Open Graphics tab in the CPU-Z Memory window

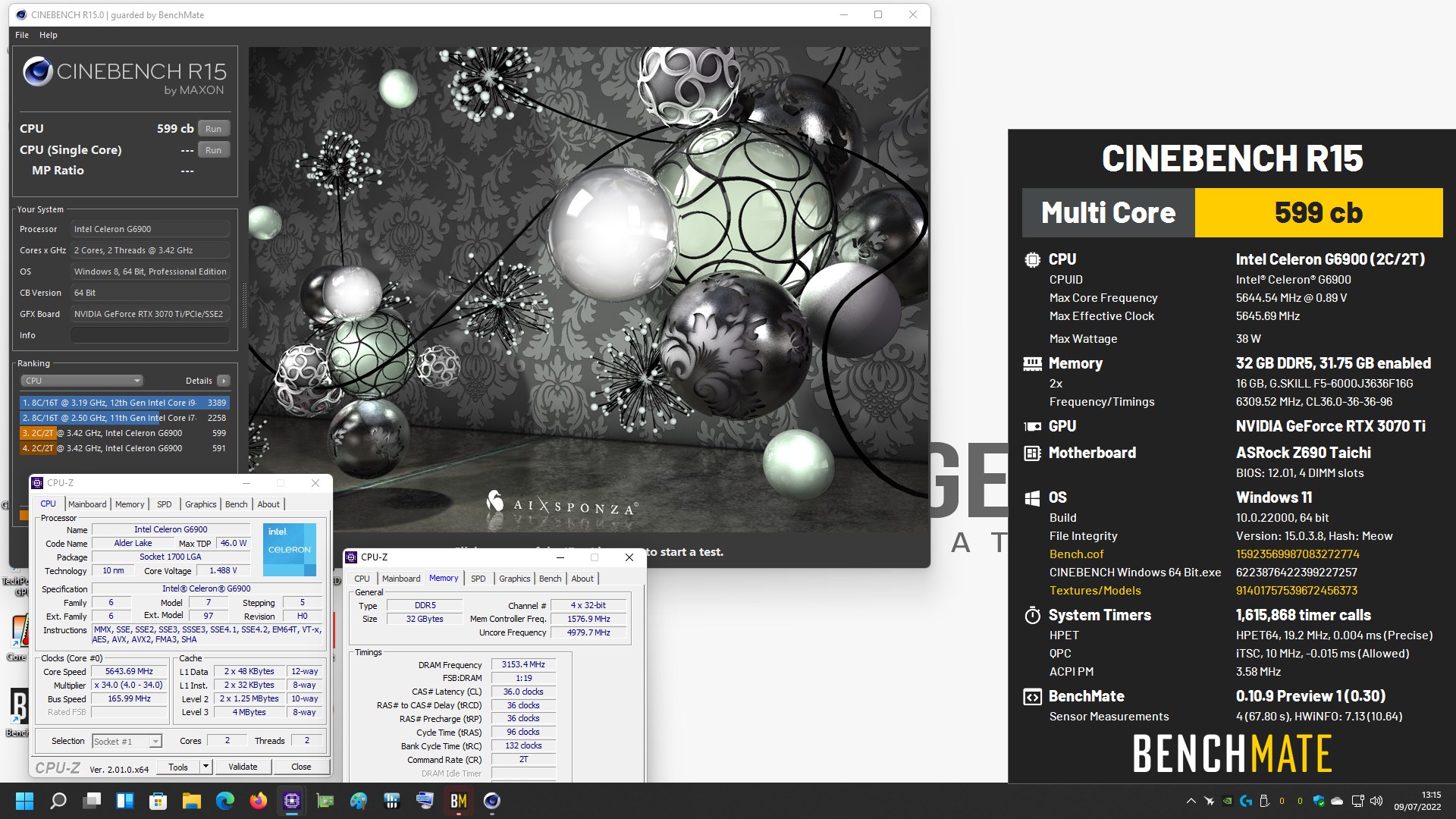[515, 579]
